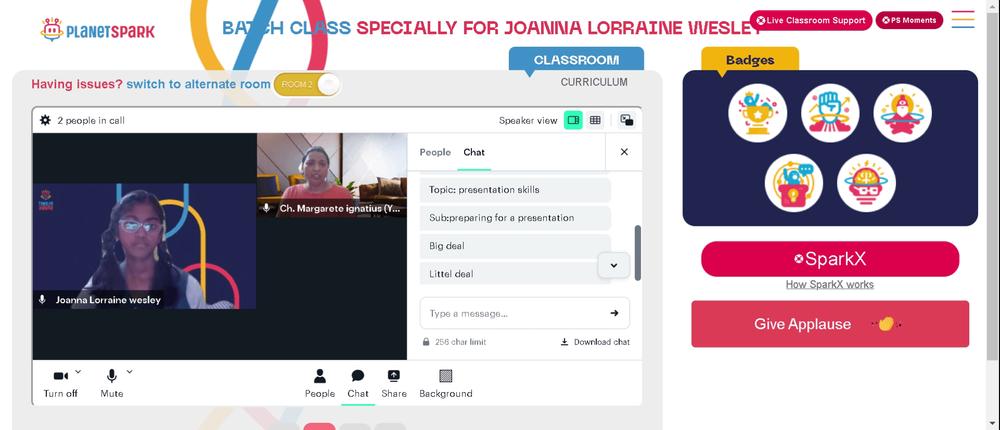The width and height of the screenshot is (1000, 430).
Task: Click the PlanetSpark logo
Action: 98,30
